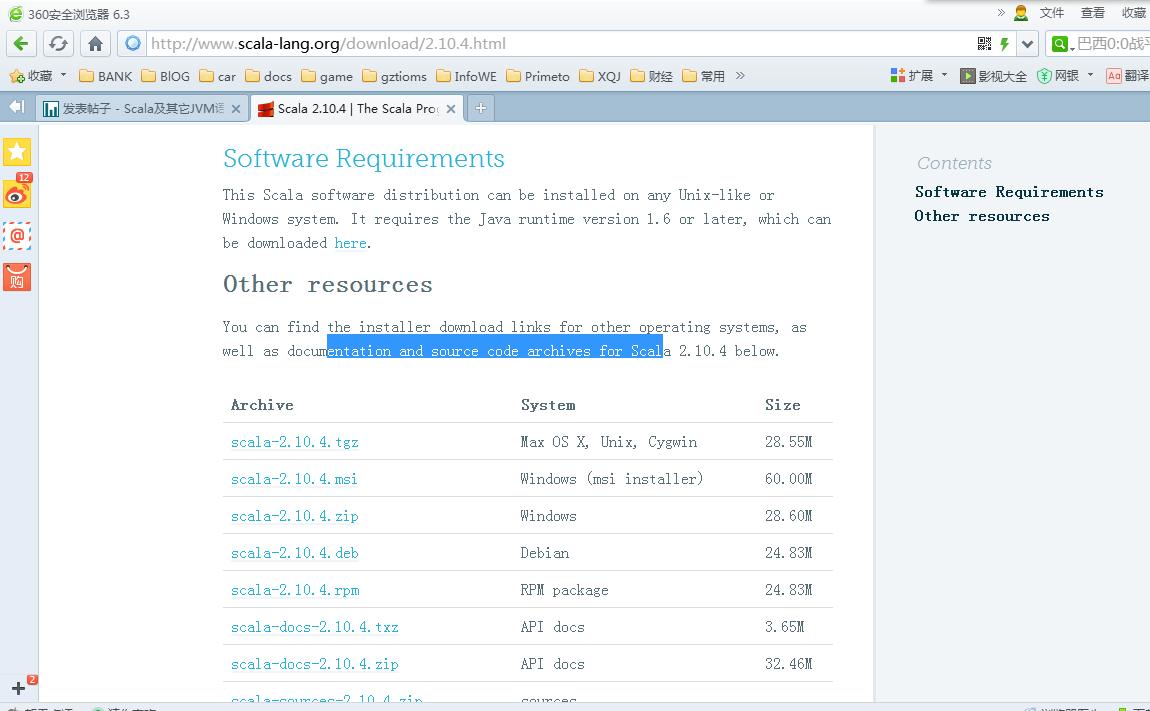Jump to Other resources in Contents
The height and width of the screenshot is (711, 1150).
pos(982,216)
